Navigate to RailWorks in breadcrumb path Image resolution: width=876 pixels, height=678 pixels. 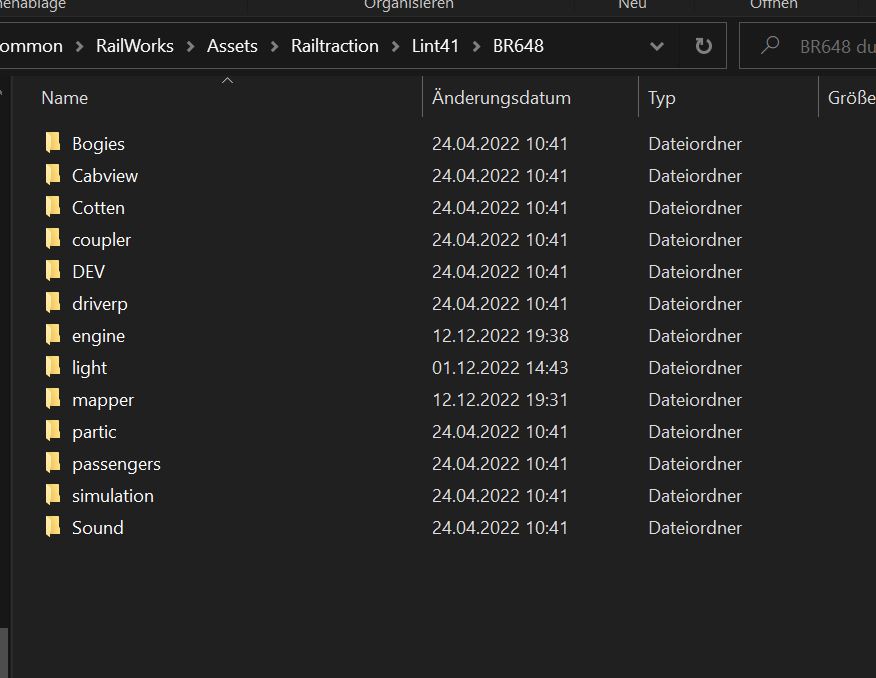pos(134,46)
